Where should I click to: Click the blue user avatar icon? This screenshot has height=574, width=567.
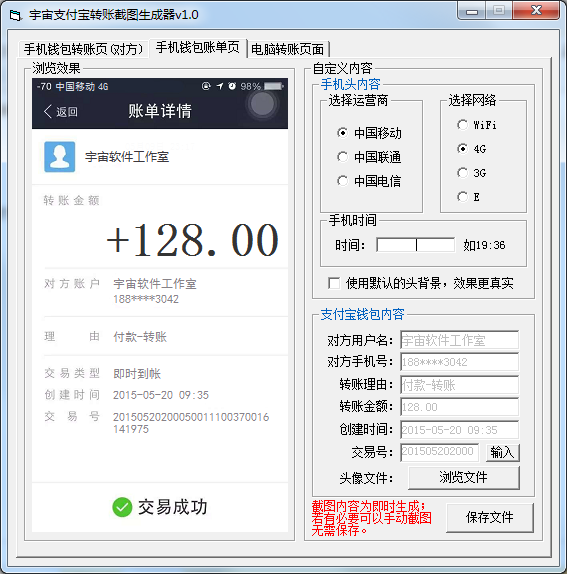60,157
